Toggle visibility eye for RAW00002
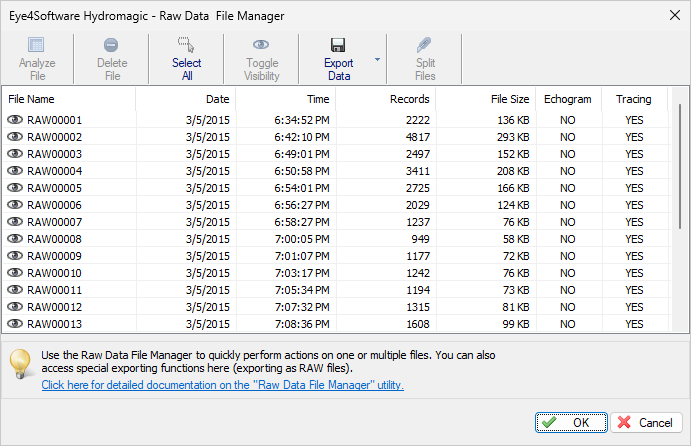 coord(15,137)
